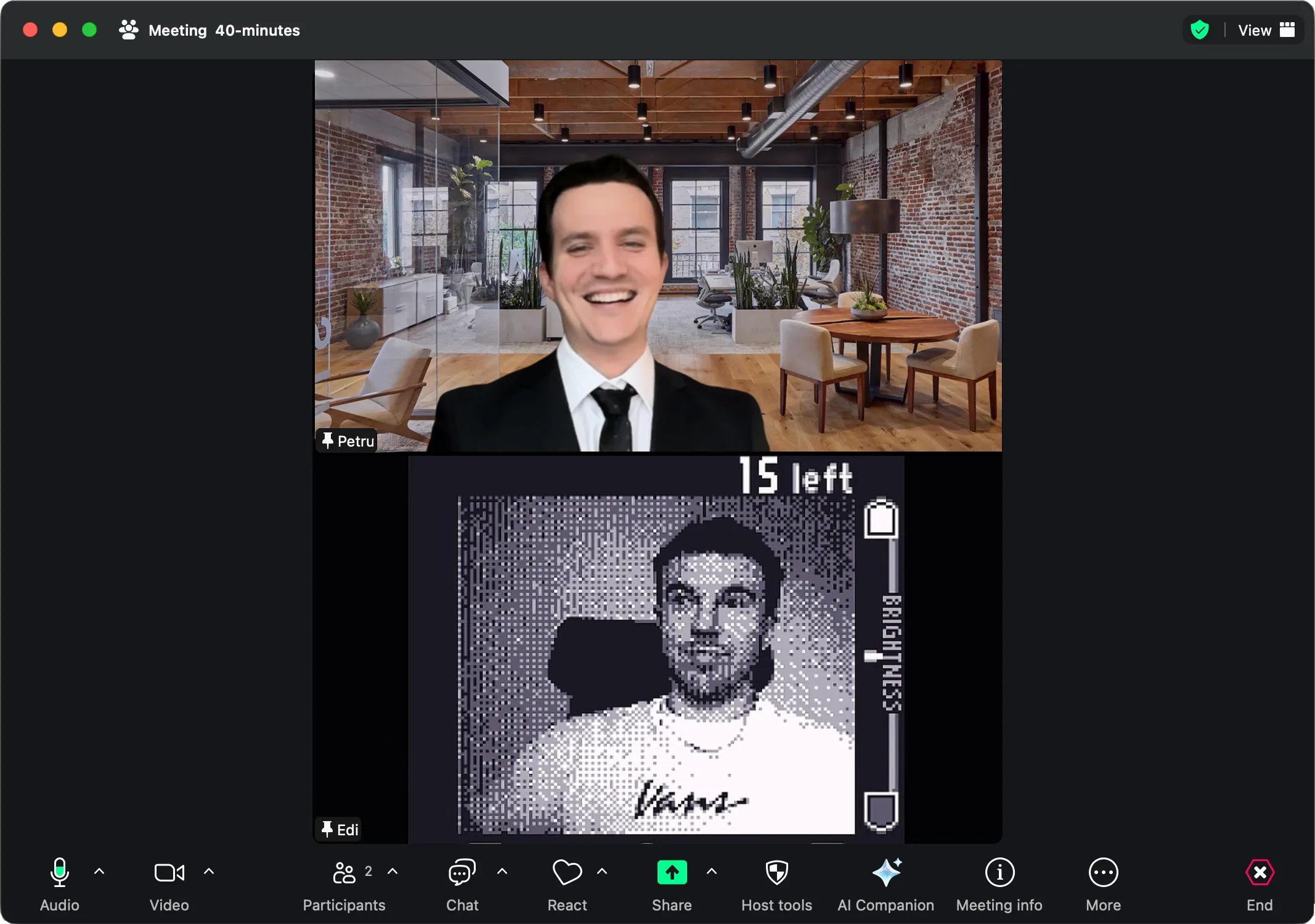Start screen sharing with the Share button
Screen dimensions: 1315x924
tap(672, 872)
